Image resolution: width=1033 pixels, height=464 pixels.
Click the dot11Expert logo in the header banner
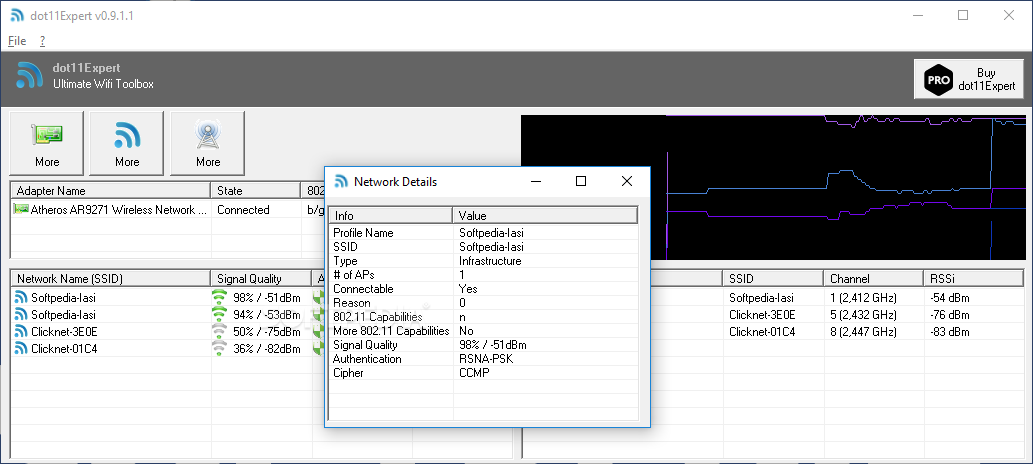(30, 75)
